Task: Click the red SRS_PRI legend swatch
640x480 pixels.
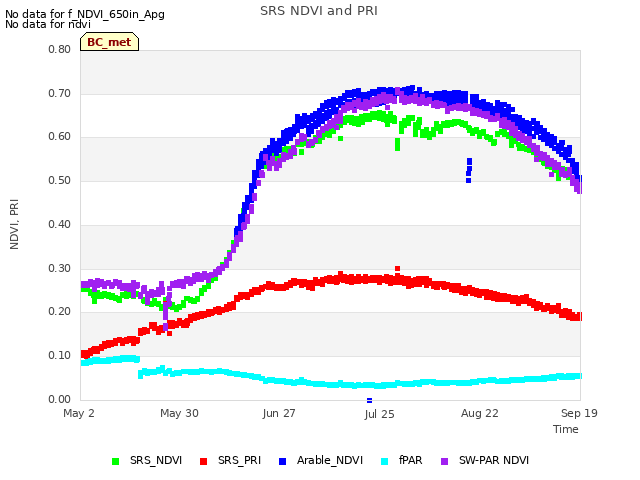Action: tap(203, 462)
